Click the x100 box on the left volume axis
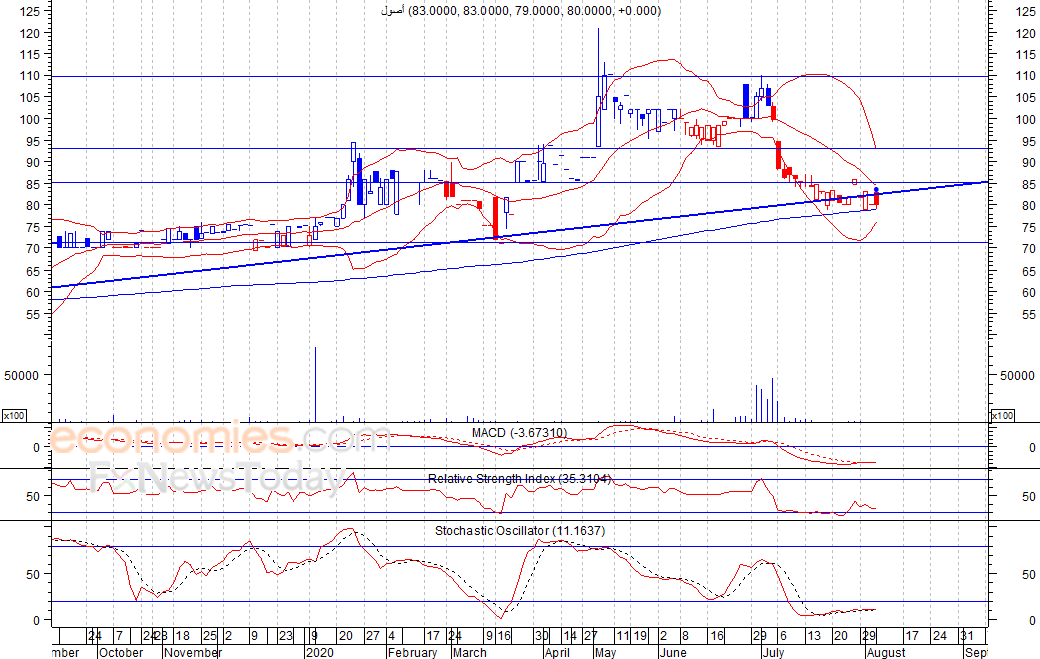 [x=14, y=416]
